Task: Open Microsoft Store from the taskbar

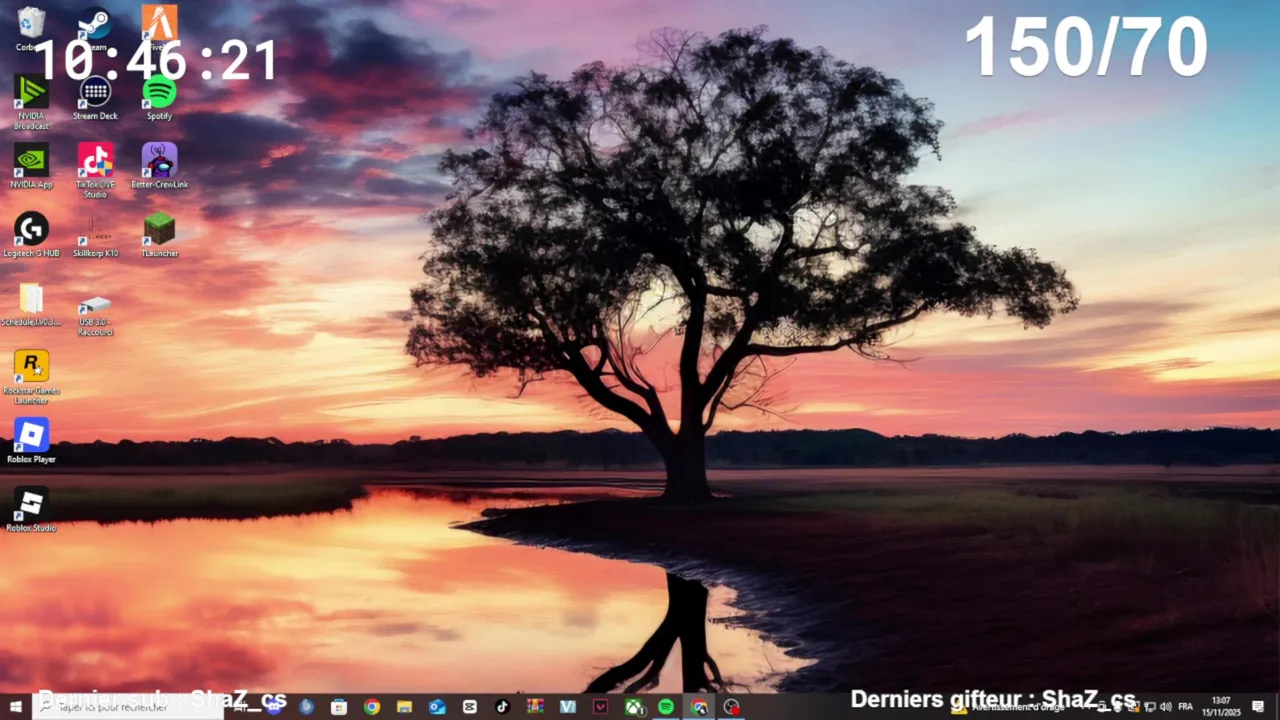Action: click(x=339, y=707)
